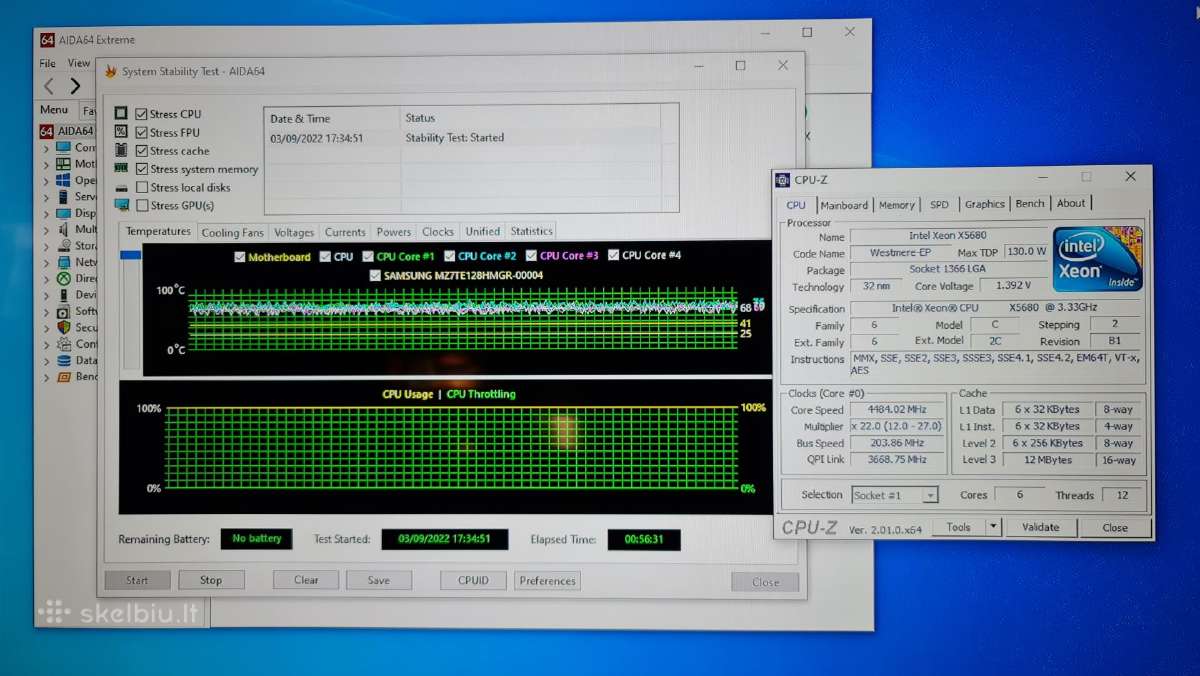Open the SPD tab in CPU-Z
Image resolution: width=1200 pixels, height=676 pixels.
point(939,205)
